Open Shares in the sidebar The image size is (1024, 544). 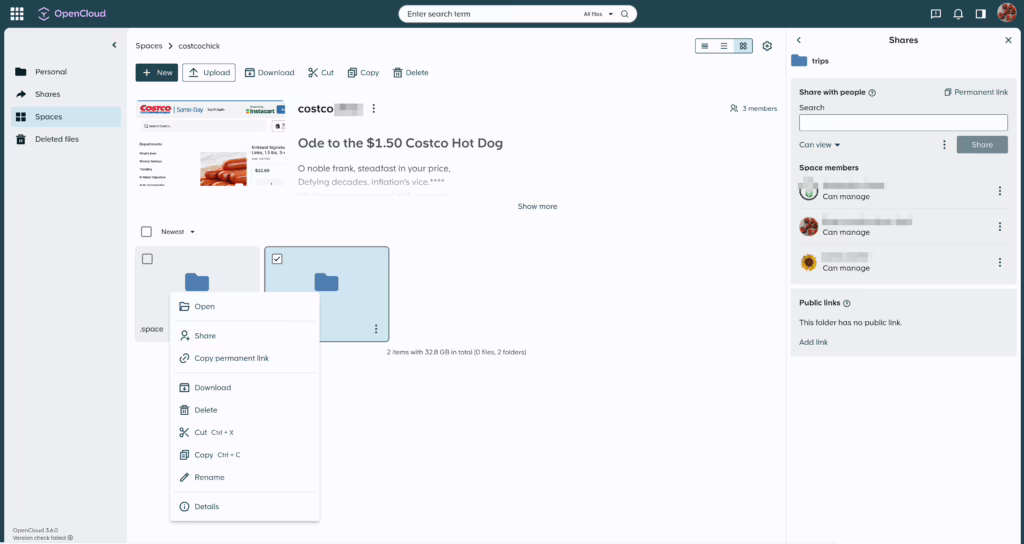click(x=65, y=94)
